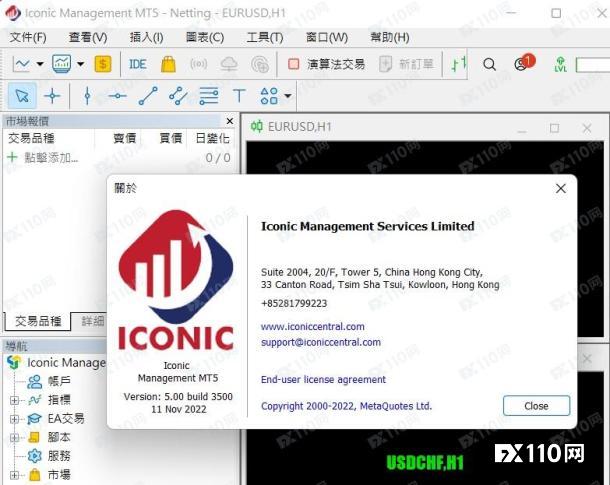Click the New Order (新訂單) button
Screen dimensions: 610x485
pos(406,64)
